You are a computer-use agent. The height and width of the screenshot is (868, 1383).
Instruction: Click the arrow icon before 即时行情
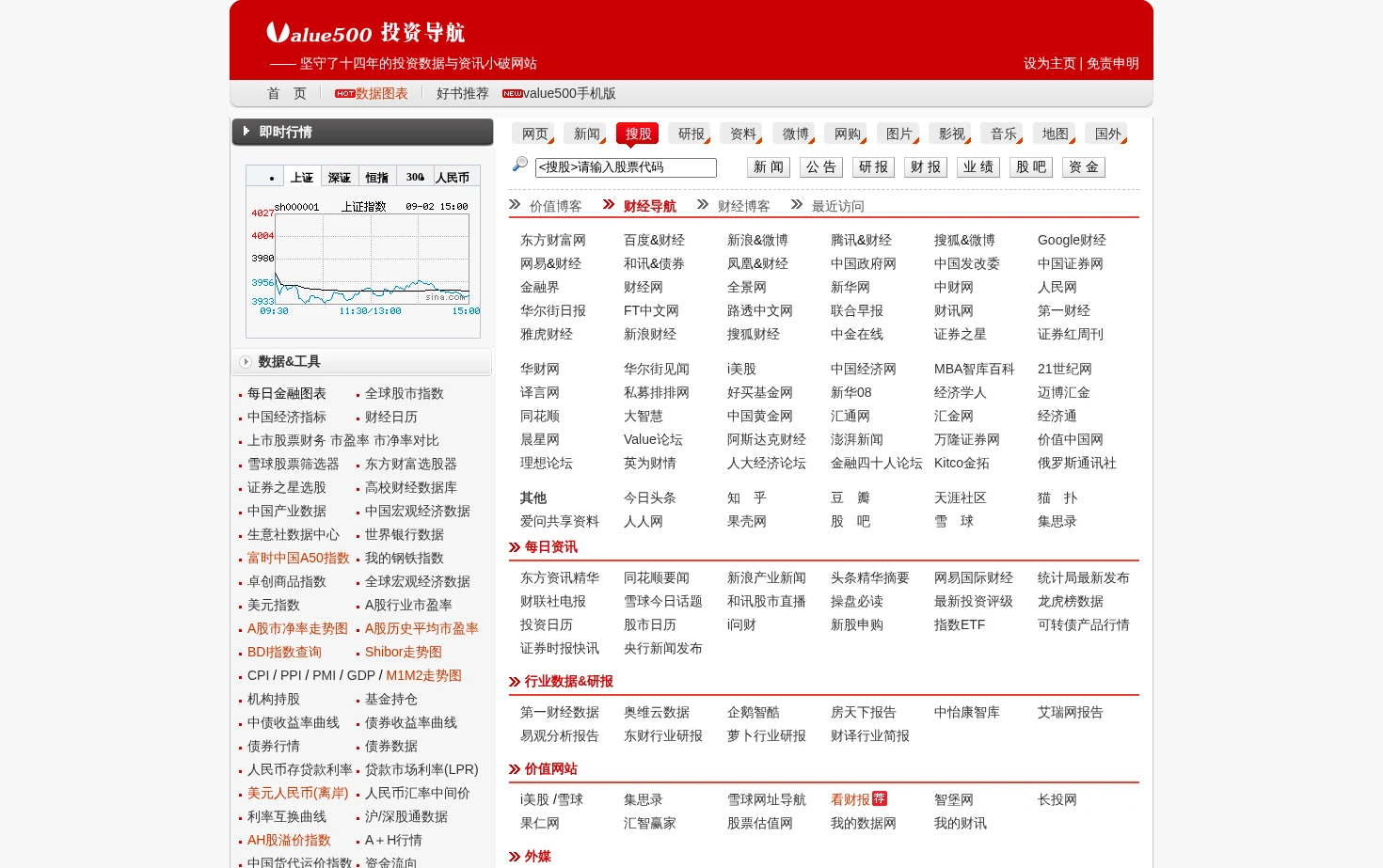(x=246, y=132)
